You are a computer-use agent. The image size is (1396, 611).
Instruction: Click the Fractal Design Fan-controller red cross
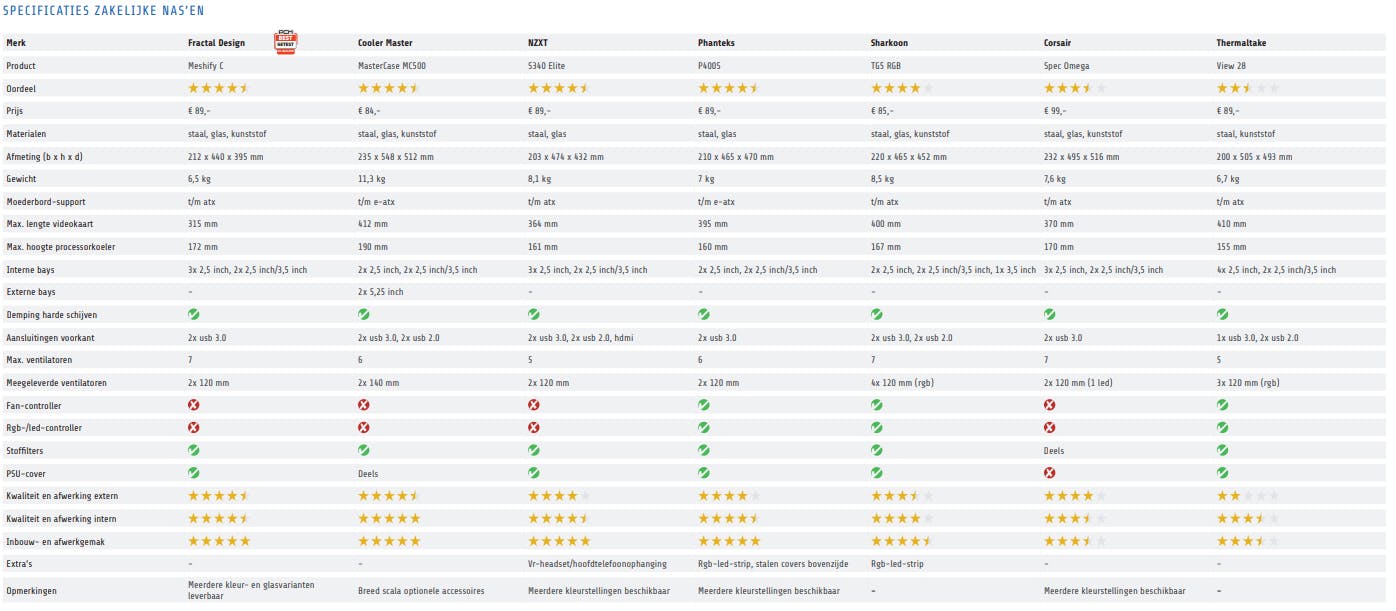[x=194, y=405]
